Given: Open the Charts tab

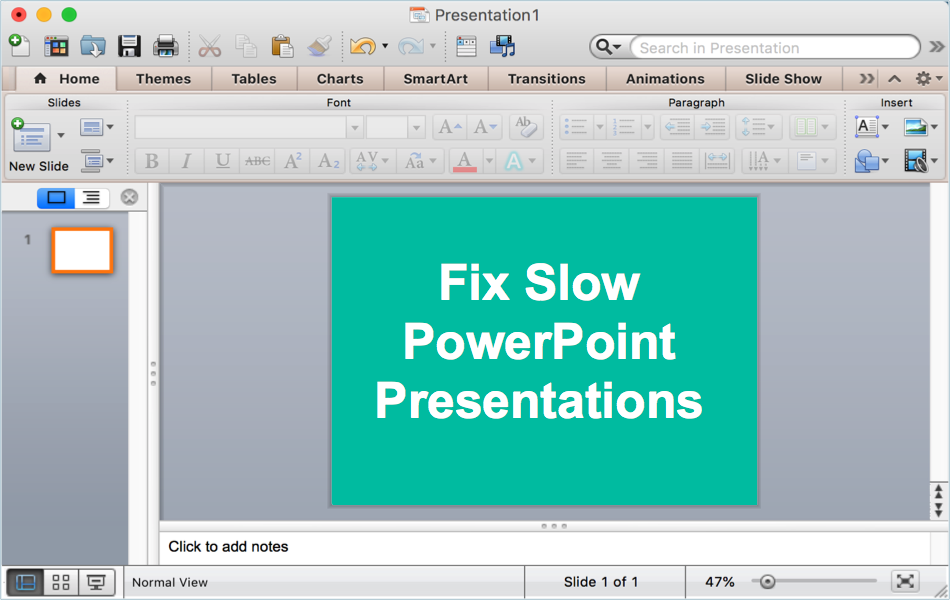Looking at the screenshot, I should 340,79.
